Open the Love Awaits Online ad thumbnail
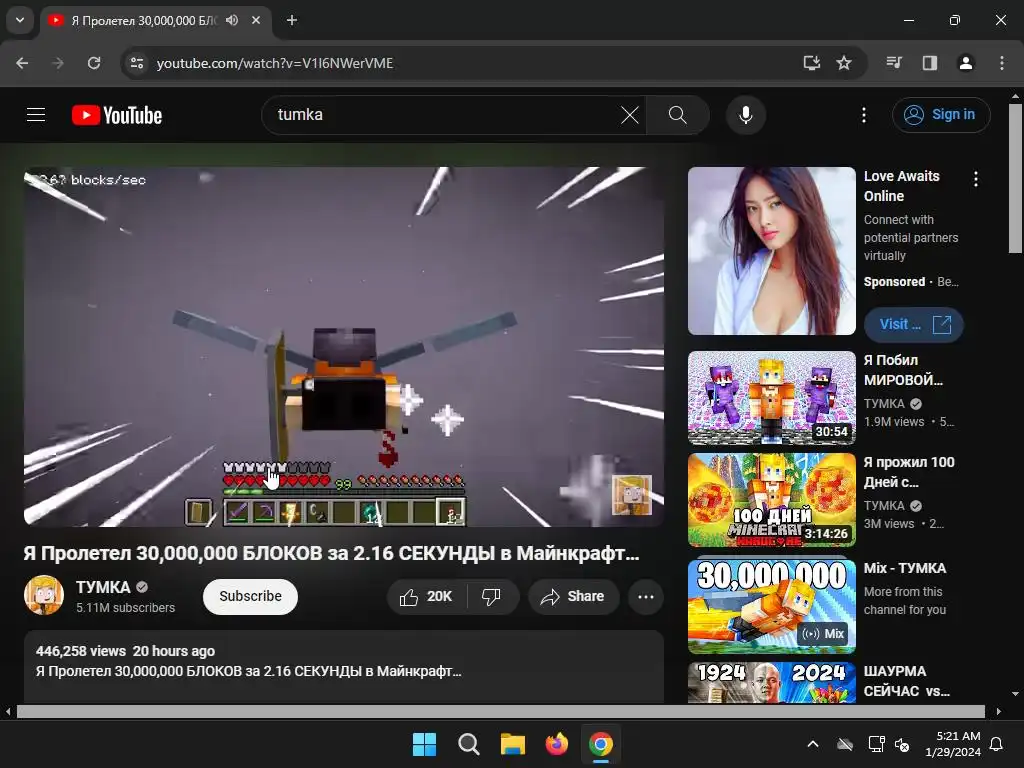The width and height of the screenshot is (1024, 768). coord(771,251)
